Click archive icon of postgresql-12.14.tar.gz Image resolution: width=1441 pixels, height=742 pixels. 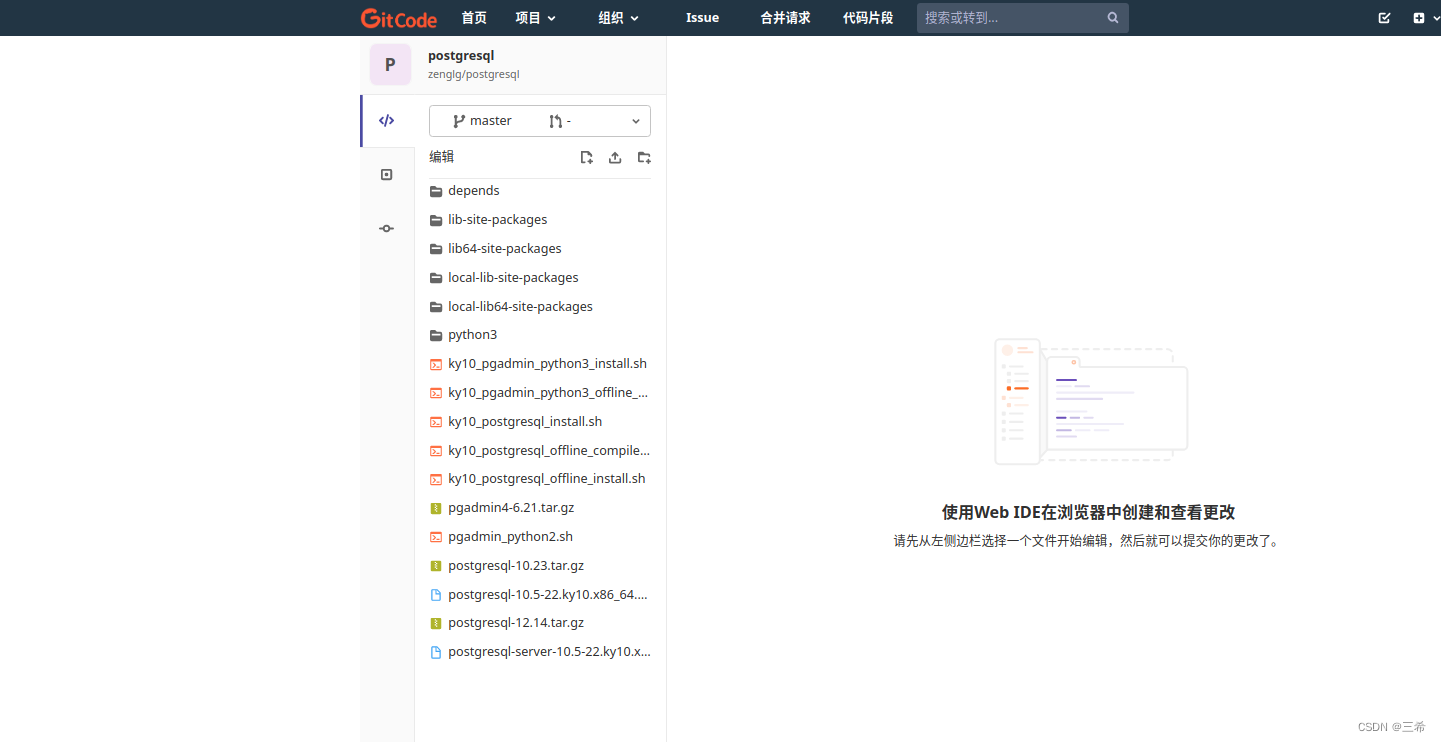point(436,623)
